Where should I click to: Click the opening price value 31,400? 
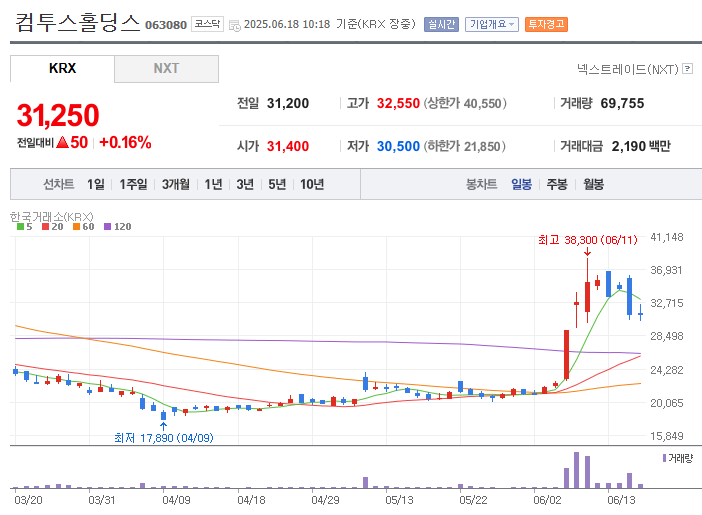point(288,146)
